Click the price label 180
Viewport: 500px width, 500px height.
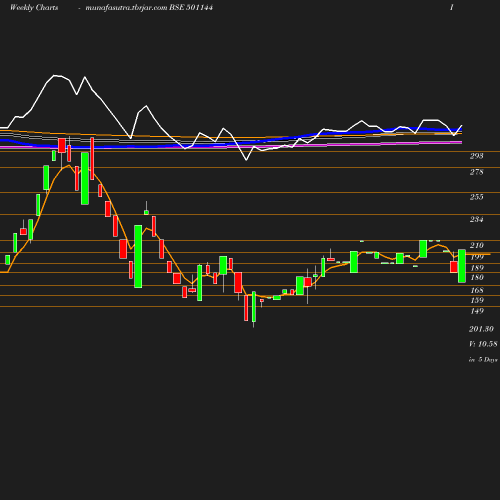coord(477,277)
